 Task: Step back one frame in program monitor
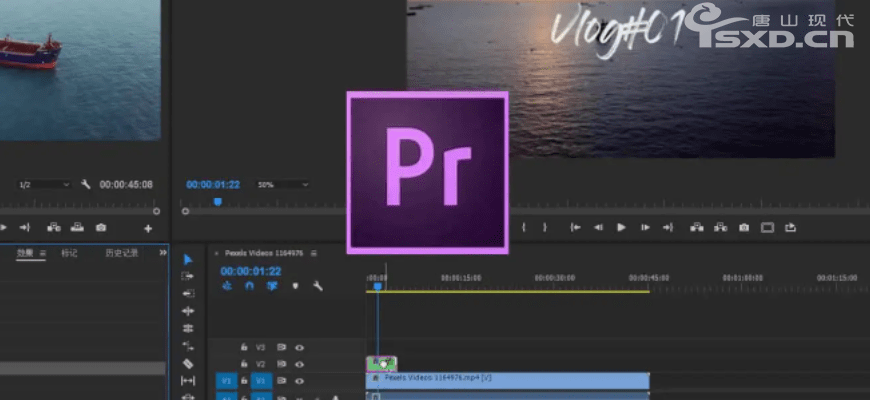[598, 227]
